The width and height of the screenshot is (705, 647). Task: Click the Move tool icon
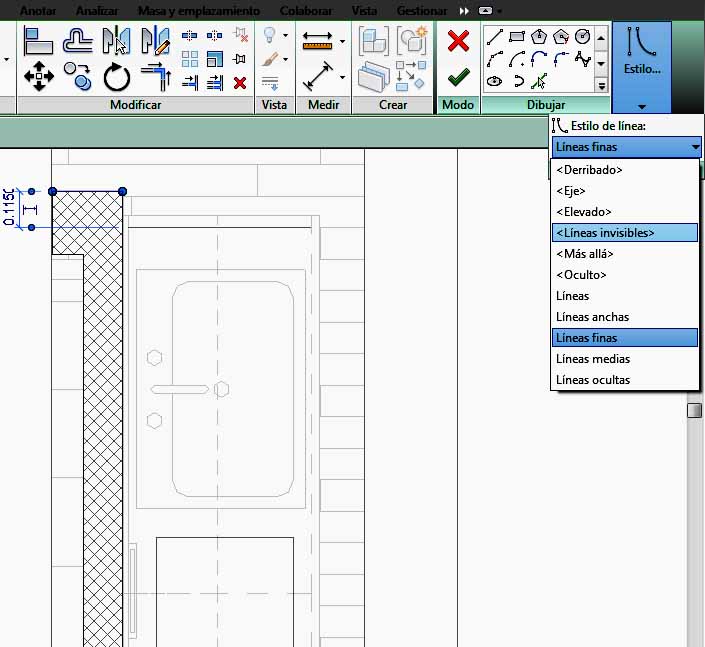tap(38, 75)
